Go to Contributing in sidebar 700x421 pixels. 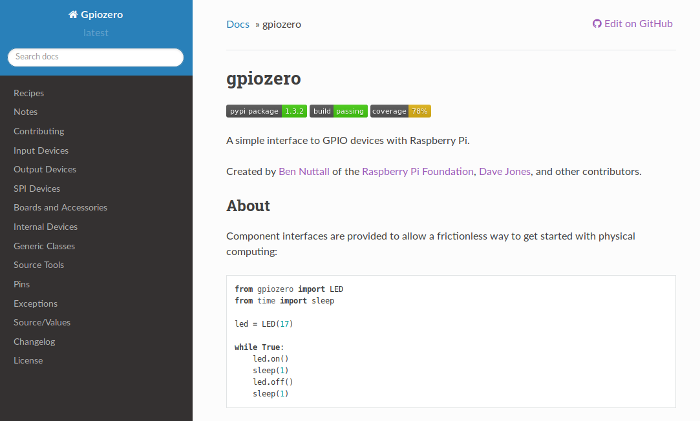point(38,131)
